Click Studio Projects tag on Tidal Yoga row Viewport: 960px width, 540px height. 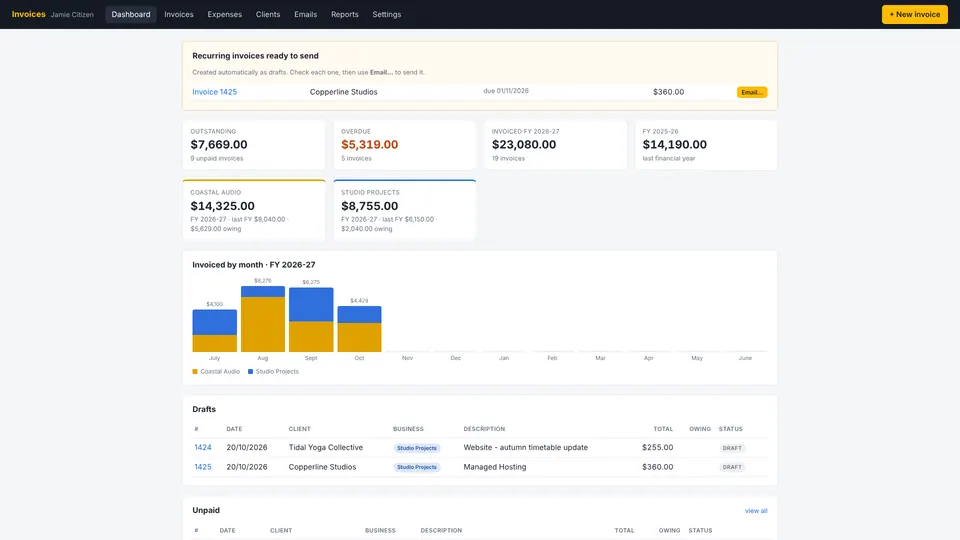417,448
